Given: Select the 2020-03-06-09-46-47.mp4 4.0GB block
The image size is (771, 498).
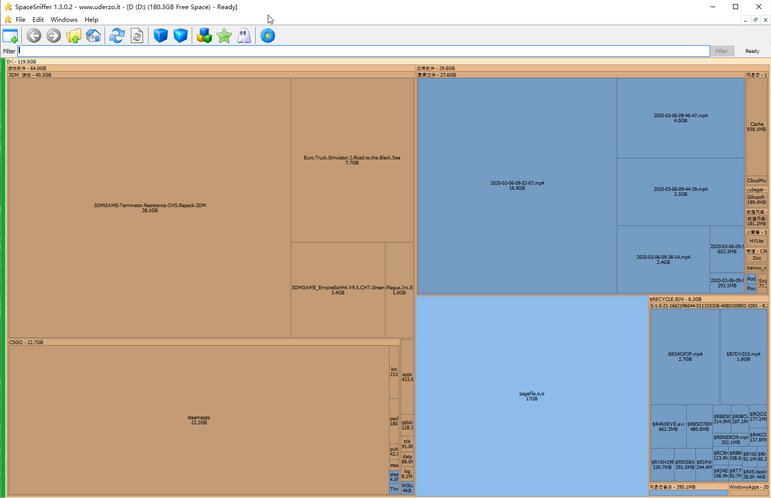Looking at the screenshot, I should click(x=681, y=118).
